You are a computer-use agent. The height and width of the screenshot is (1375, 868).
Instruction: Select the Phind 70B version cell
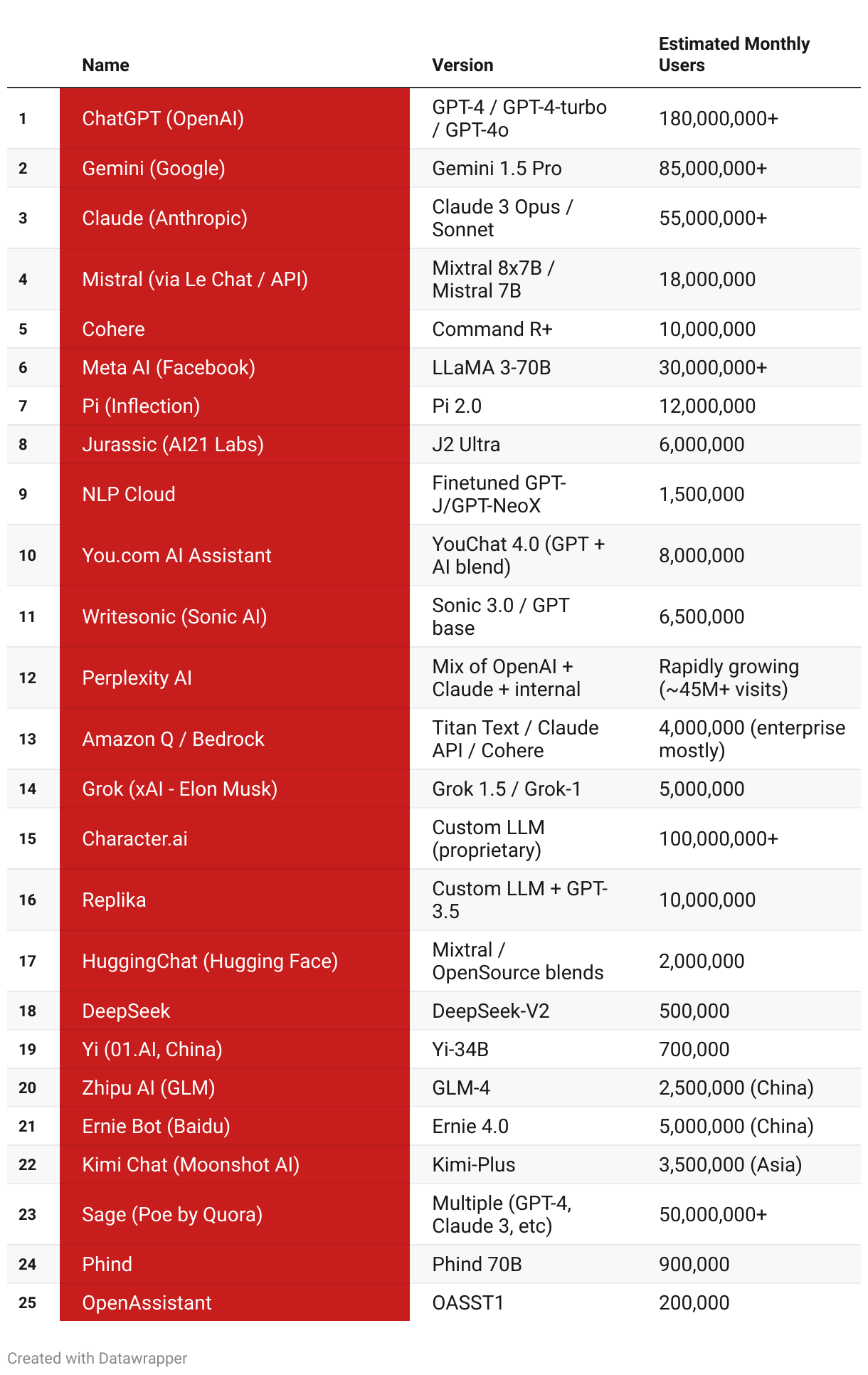(477, 1265)
